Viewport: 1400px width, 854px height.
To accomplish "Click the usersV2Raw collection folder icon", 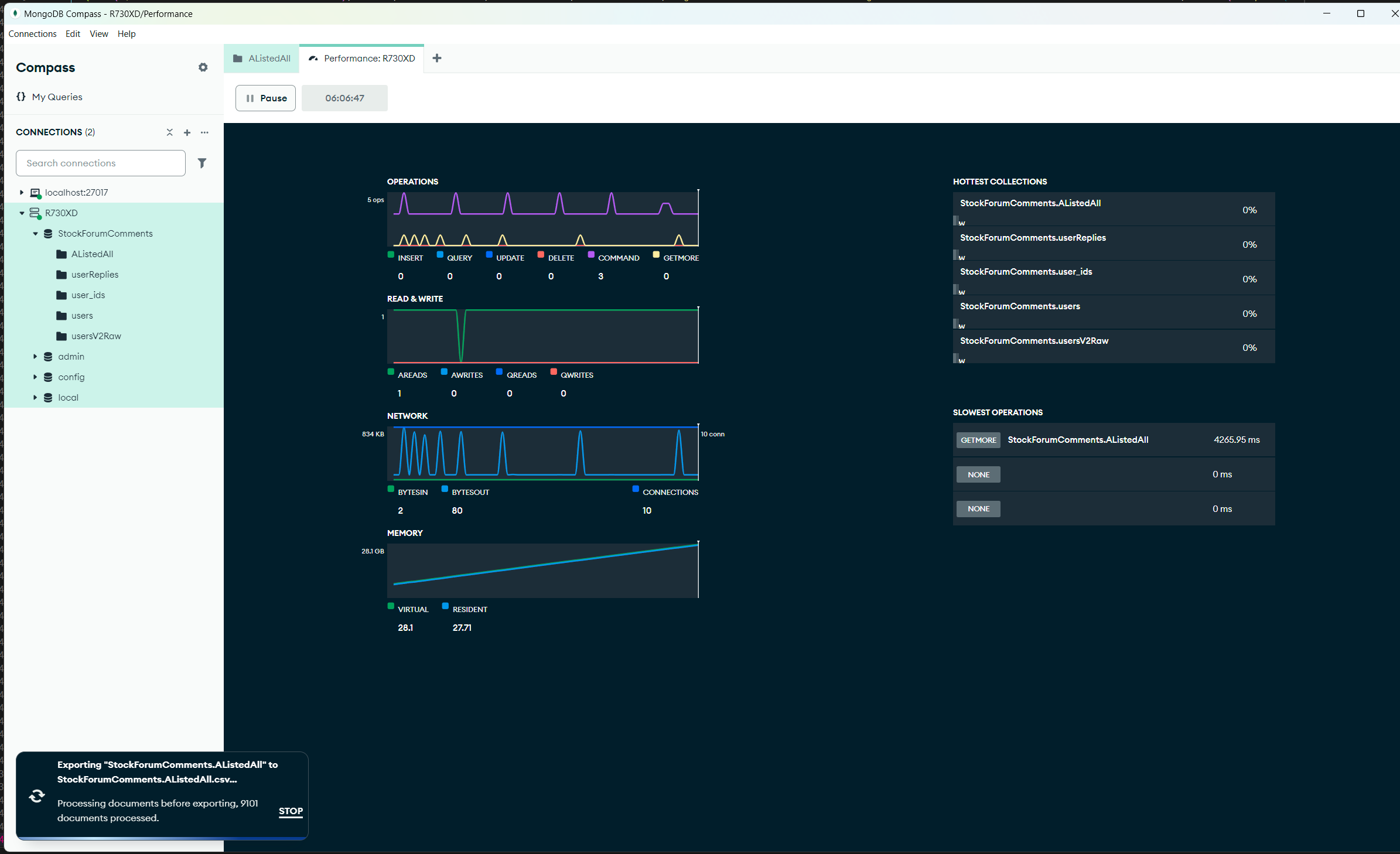I will (62, 336).
